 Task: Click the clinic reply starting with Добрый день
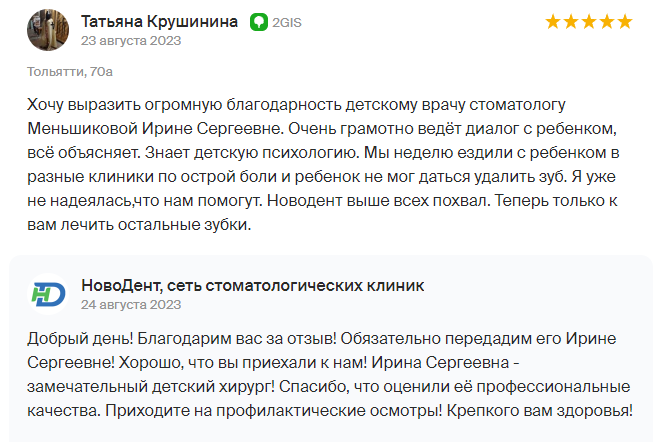330,375
